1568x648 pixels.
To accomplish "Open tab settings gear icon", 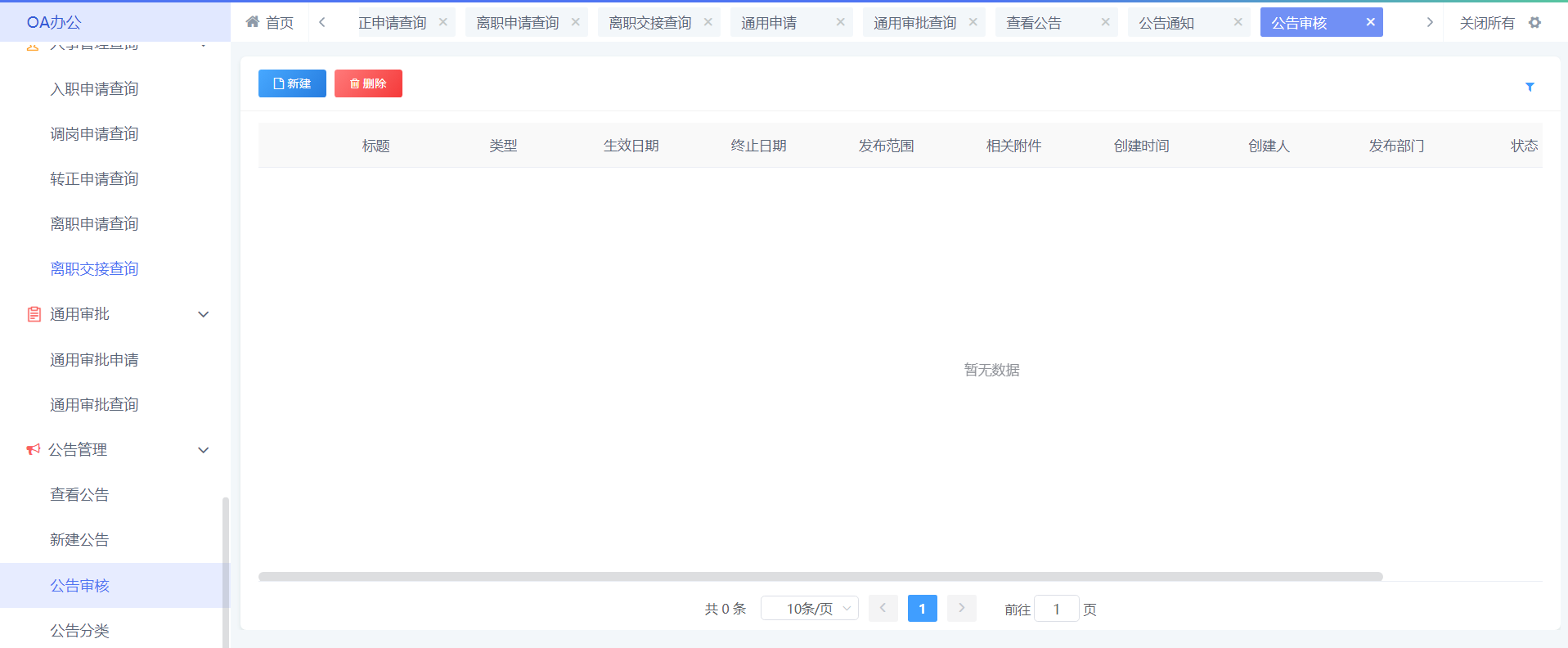I will point(1534,23).
